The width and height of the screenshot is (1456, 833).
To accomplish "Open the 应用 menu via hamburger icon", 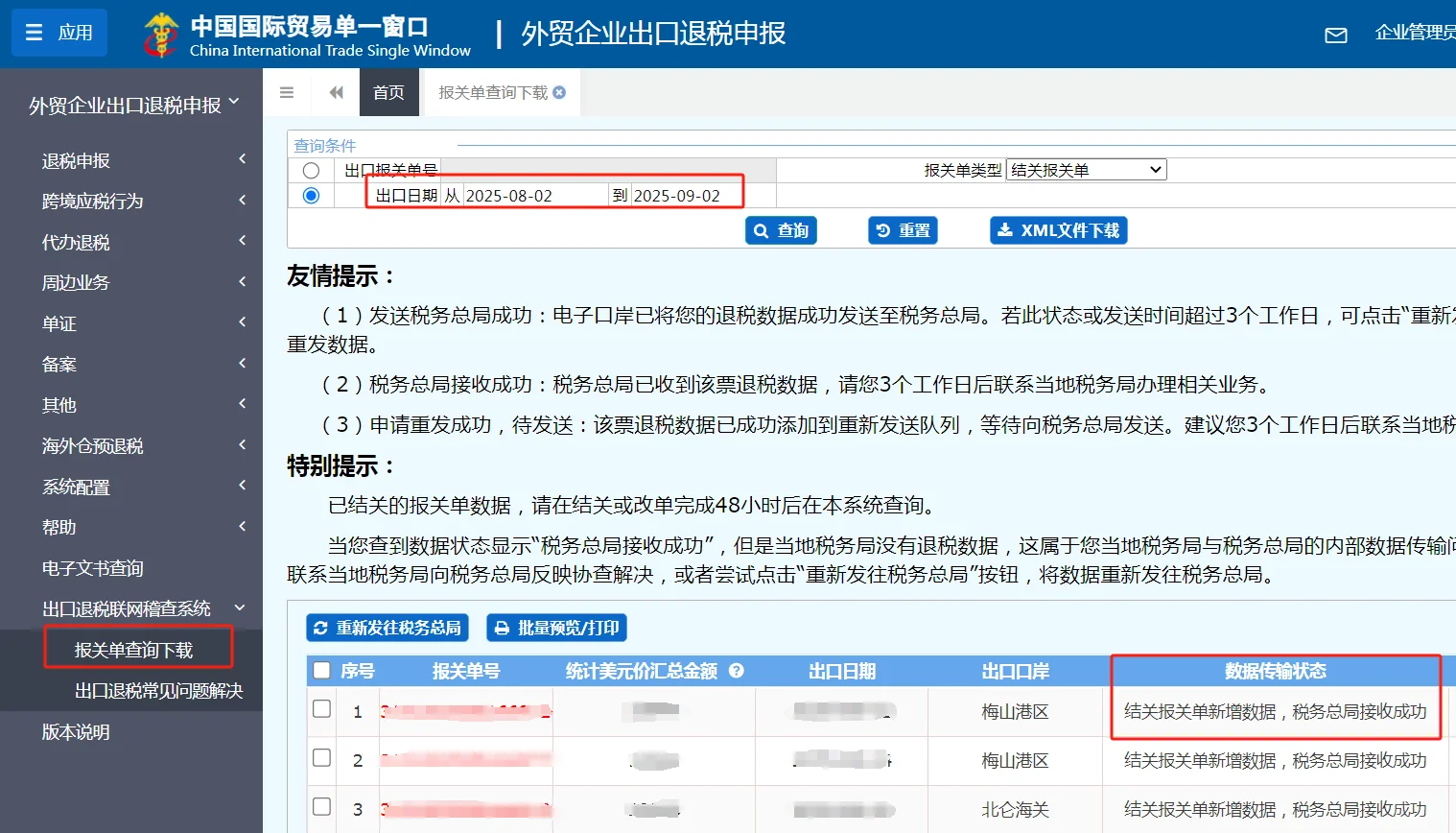I will [x=35, y=32].
